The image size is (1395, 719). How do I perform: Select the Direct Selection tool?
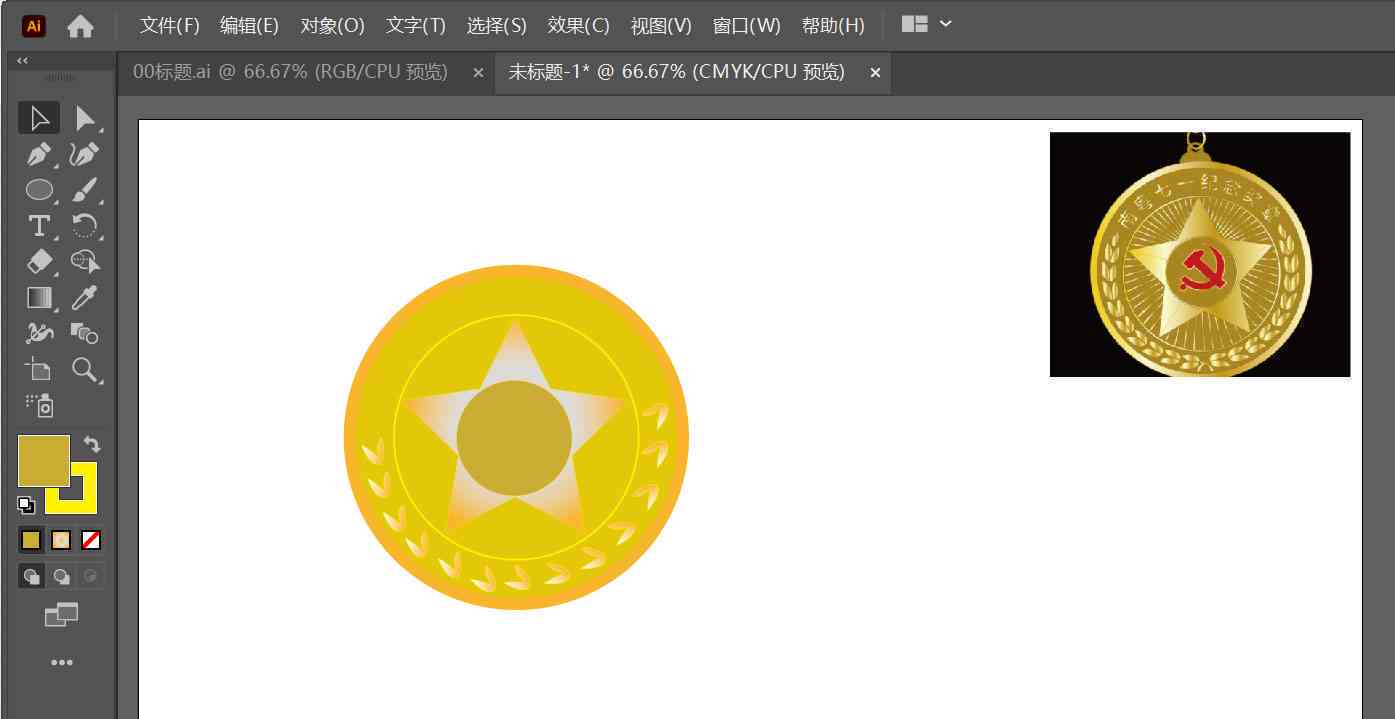click(x=85, y=118)
